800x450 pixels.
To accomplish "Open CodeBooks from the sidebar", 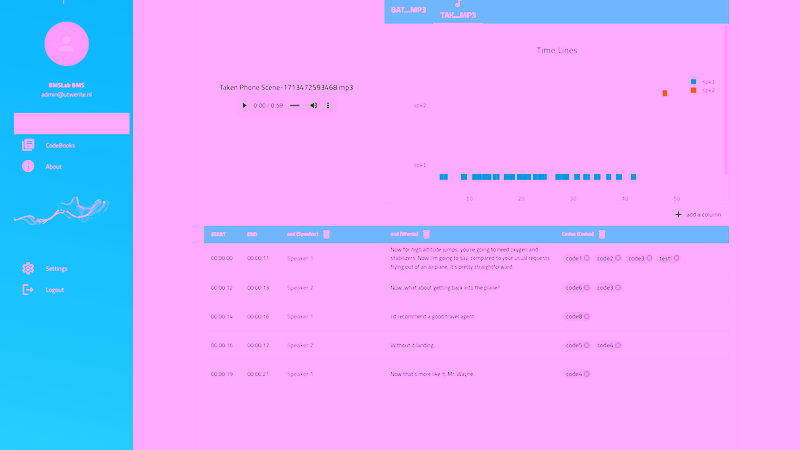I will pos(60,145).
